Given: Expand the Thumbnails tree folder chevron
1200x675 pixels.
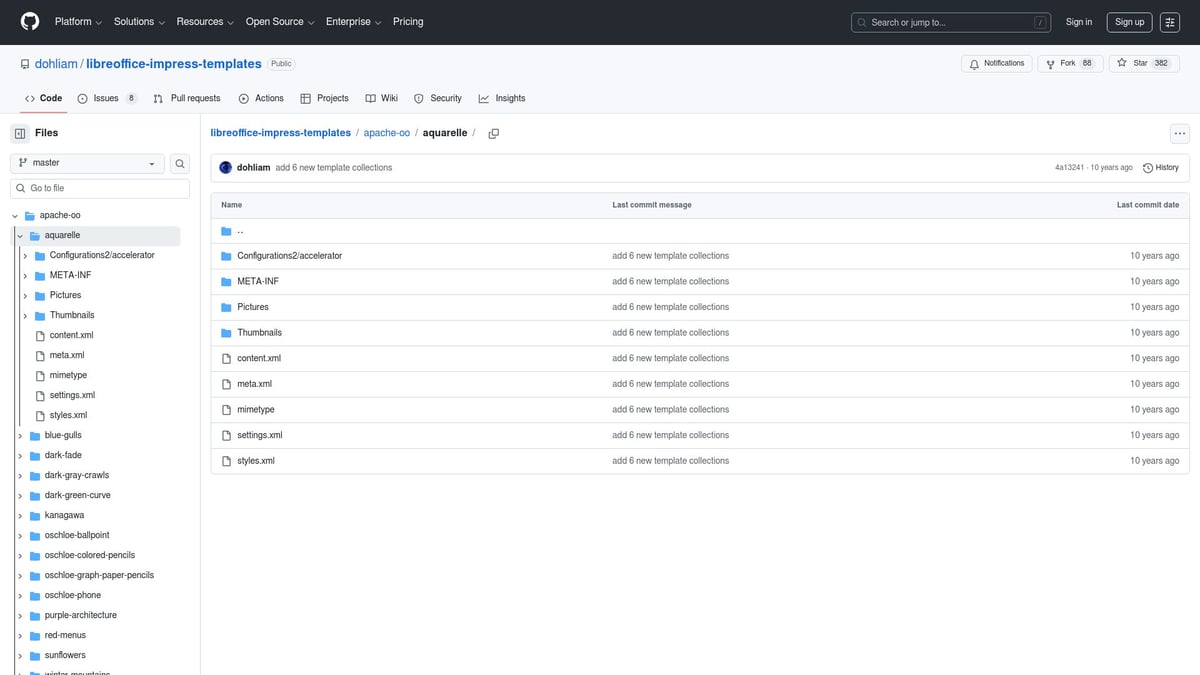Looking at the screenshot, I should [25, 315].
